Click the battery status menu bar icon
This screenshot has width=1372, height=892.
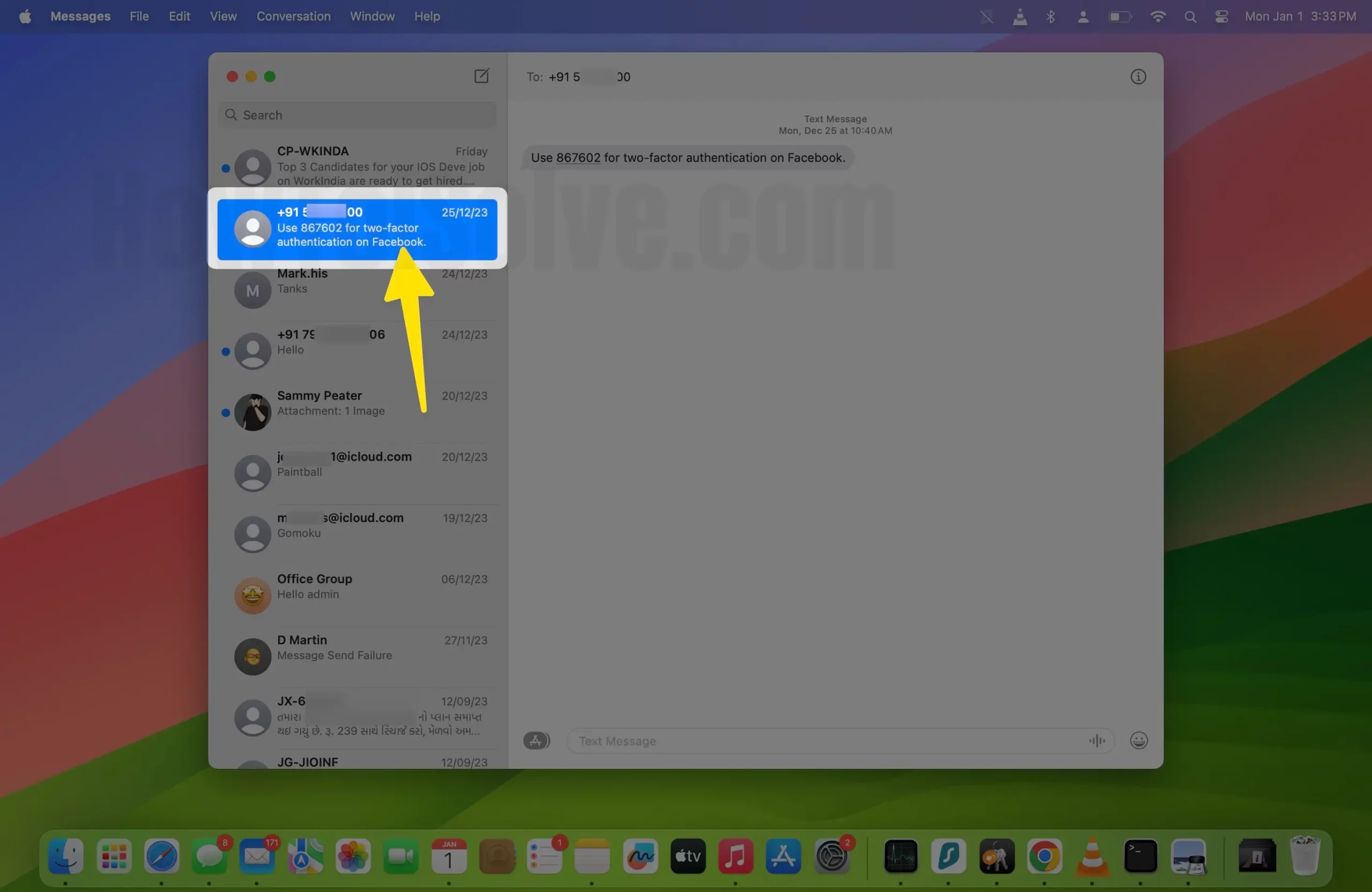[1120, 17]
